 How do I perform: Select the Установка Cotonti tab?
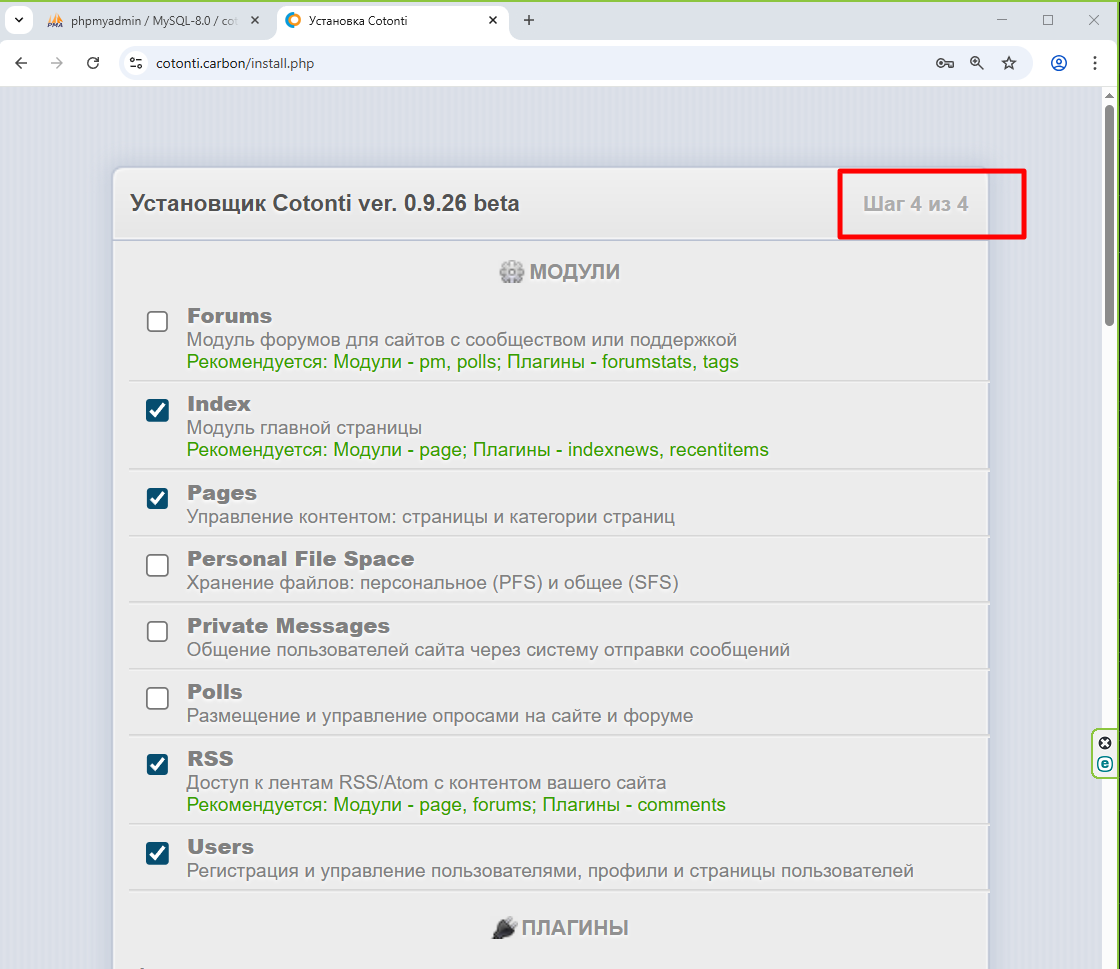click(x=392, y=21)
